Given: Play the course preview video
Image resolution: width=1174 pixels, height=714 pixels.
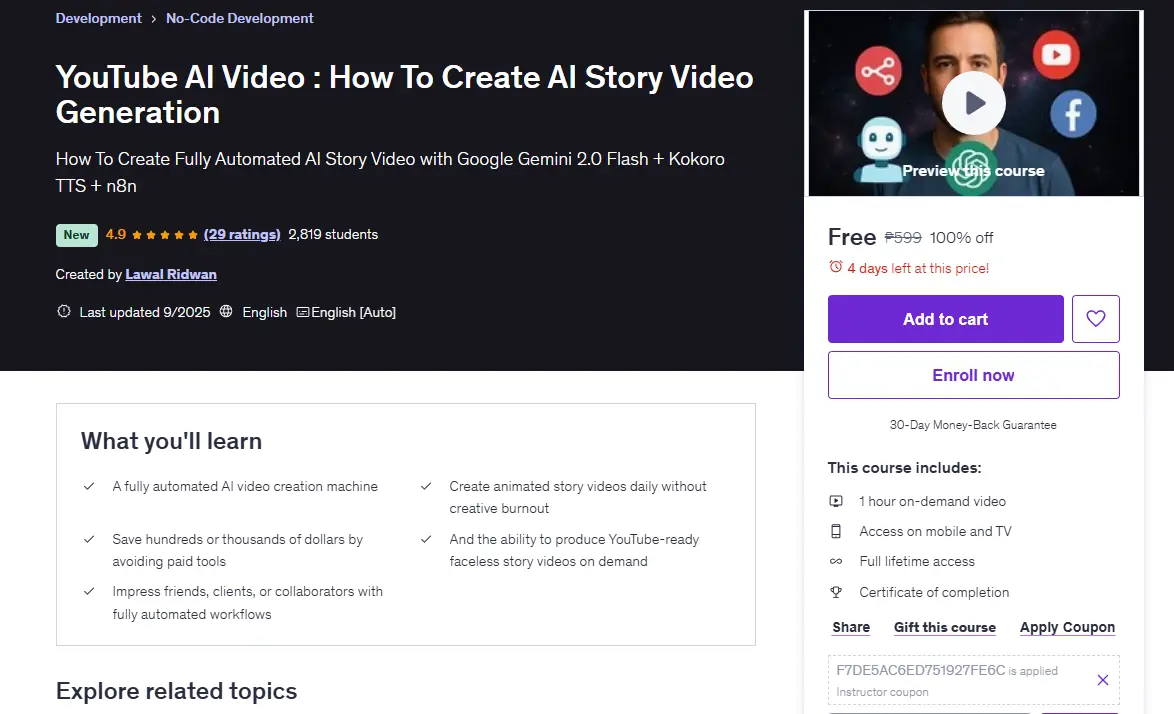Looking at the screenshot, I should pos(973,103).
